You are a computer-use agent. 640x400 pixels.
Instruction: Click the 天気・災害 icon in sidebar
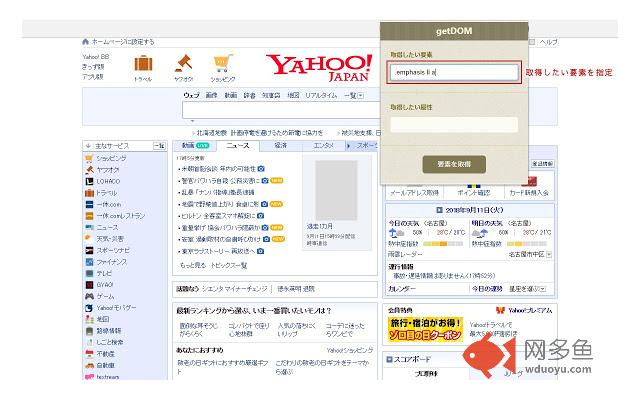89,238
